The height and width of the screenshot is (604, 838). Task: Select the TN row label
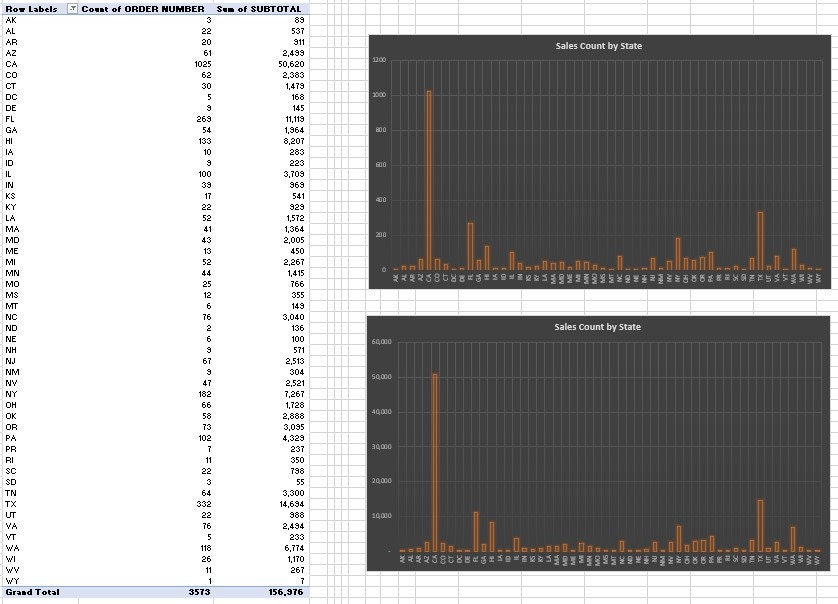(x=11, y=493)
